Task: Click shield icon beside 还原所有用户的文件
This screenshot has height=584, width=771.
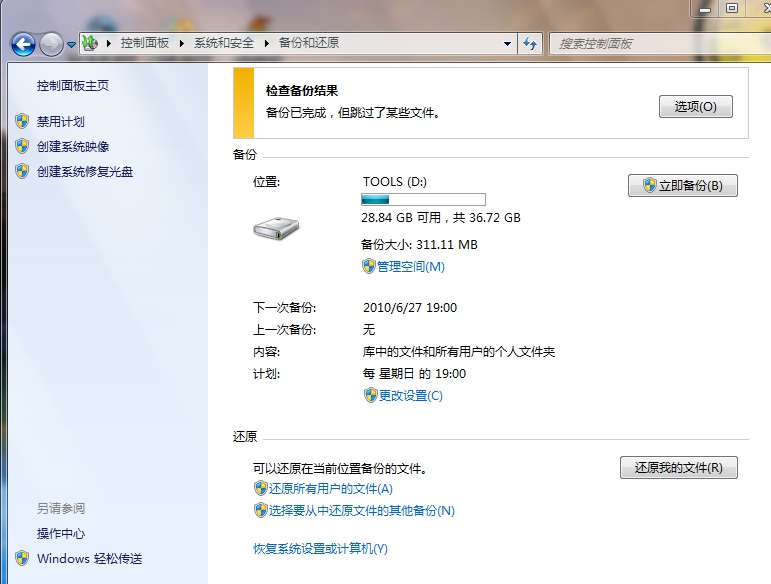Action: [x=261, y=488]
